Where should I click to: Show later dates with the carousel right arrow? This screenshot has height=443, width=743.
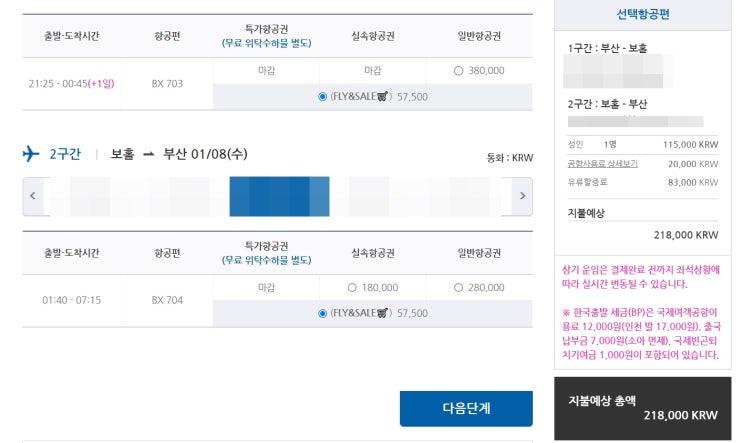coord(521,196)
